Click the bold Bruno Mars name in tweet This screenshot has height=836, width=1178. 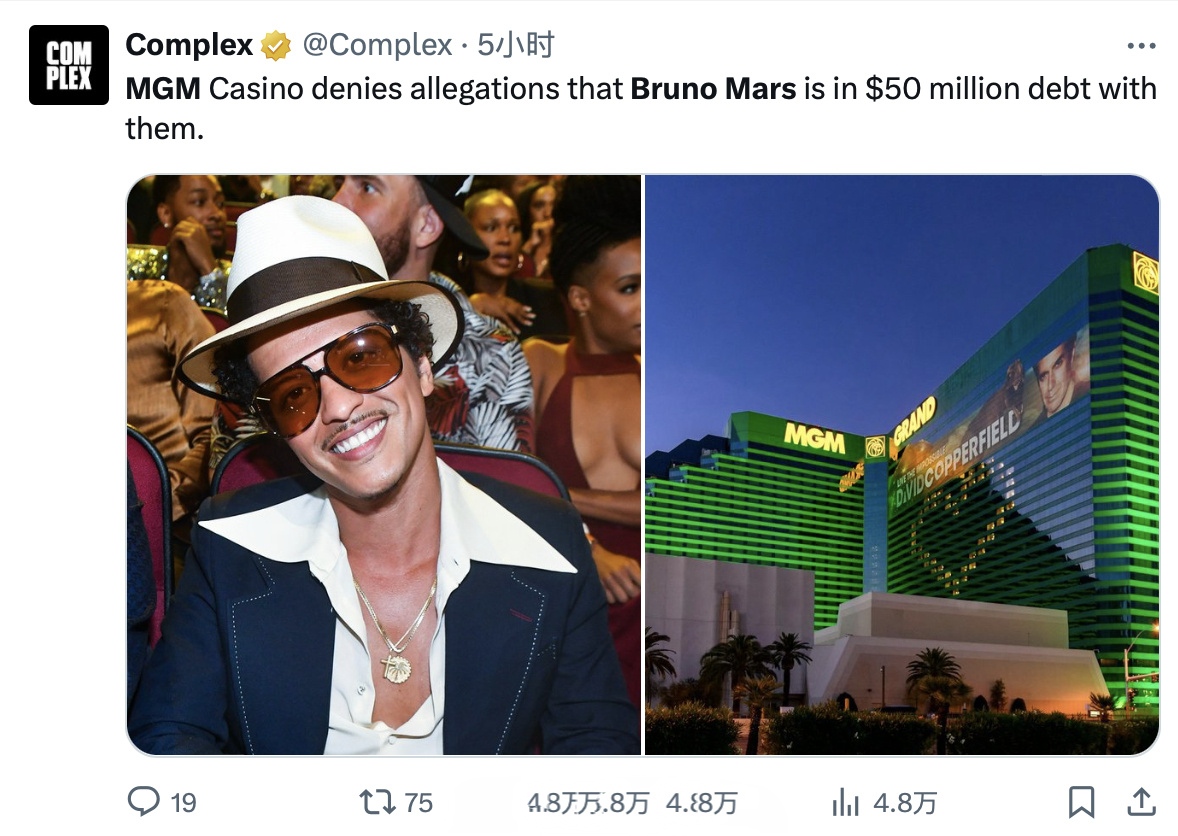(713, 89)
